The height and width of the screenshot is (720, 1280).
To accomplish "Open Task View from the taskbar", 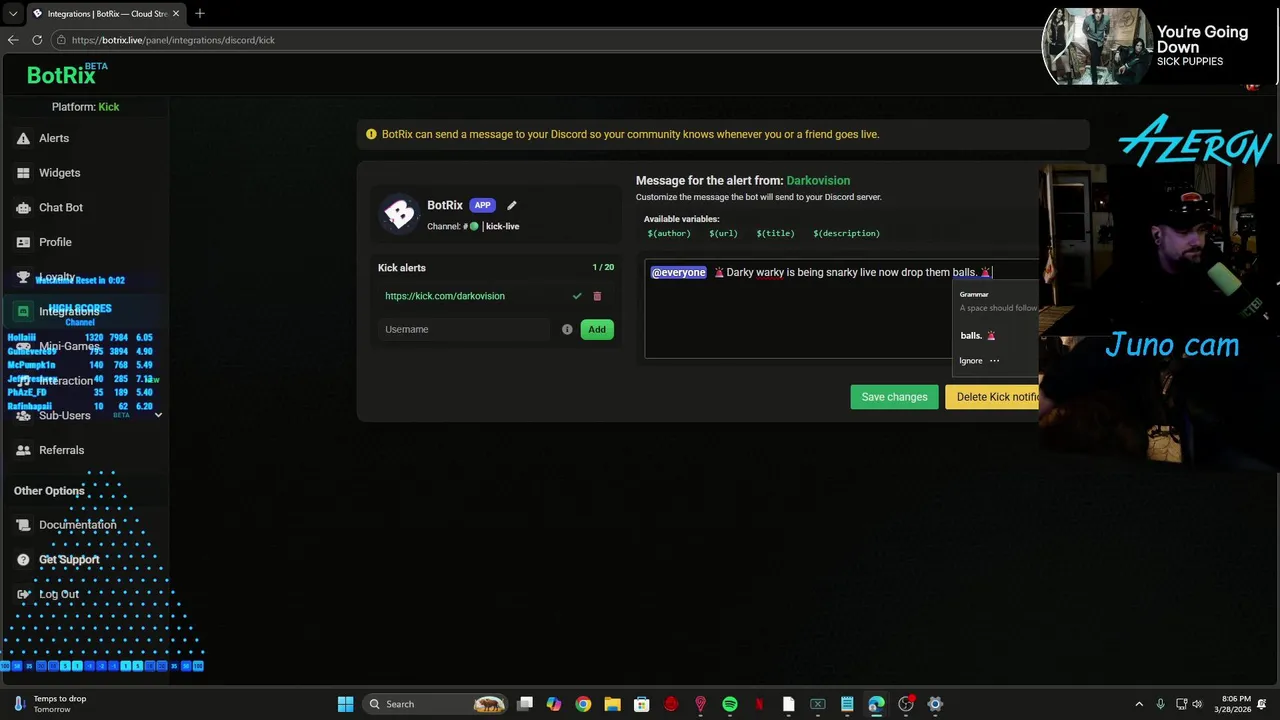I will [x=525, y=704].
